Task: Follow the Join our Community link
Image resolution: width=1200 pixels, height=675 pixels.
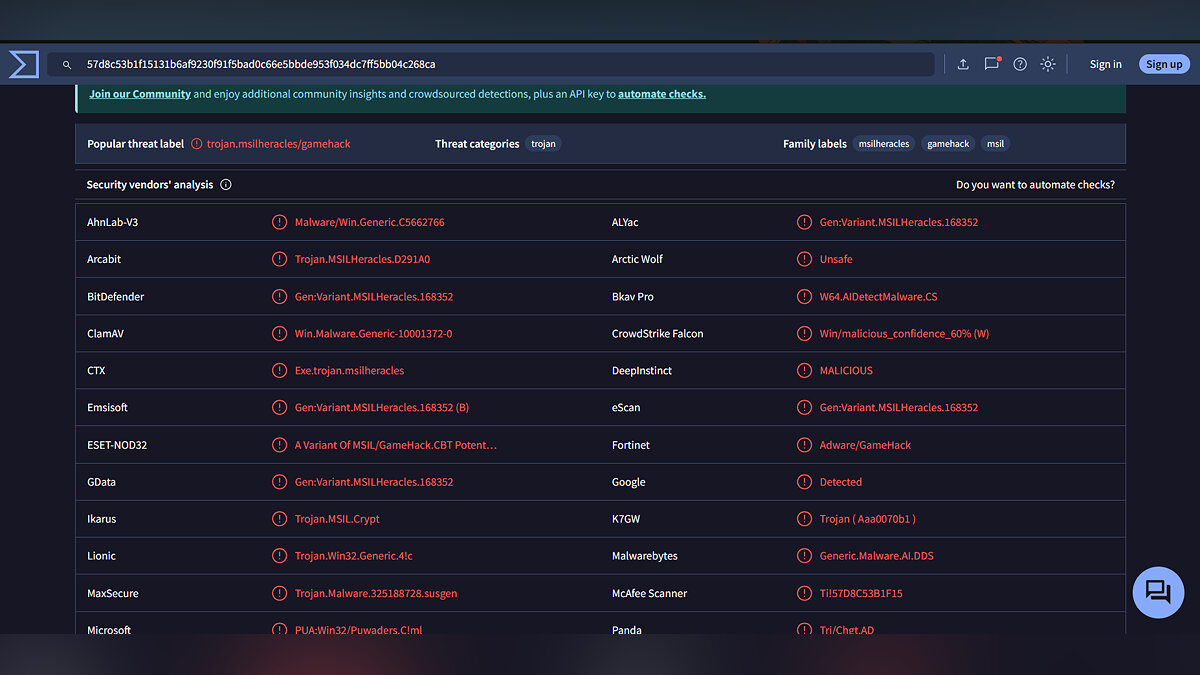Action: [x=140, y=94]
